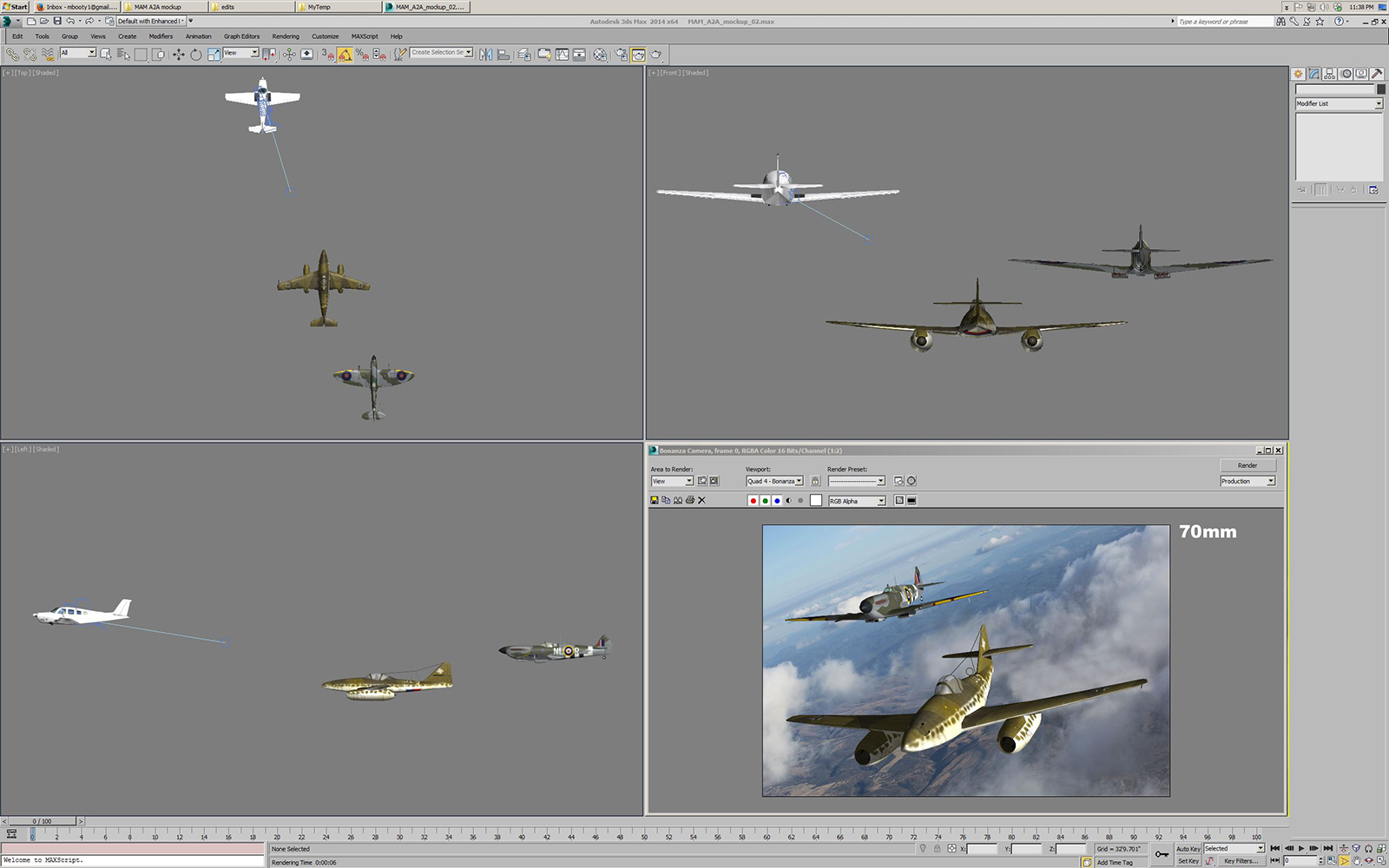Screen dimensions: 1389x868
Task: Enable Auto Key animation mode
Action: point(1188,849)
